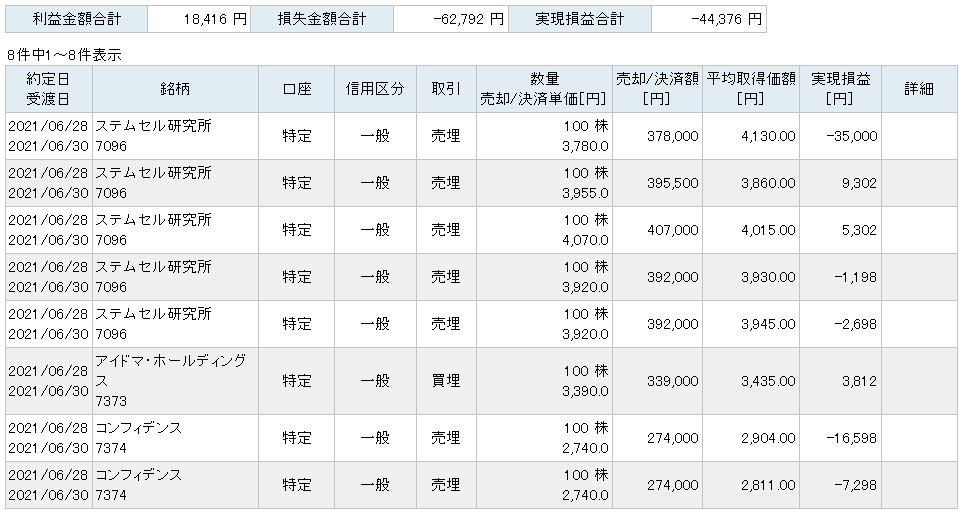Click ステムセル研究所 name in the -35,000 row
Viewport: 963px width, 515px height.
153,126
